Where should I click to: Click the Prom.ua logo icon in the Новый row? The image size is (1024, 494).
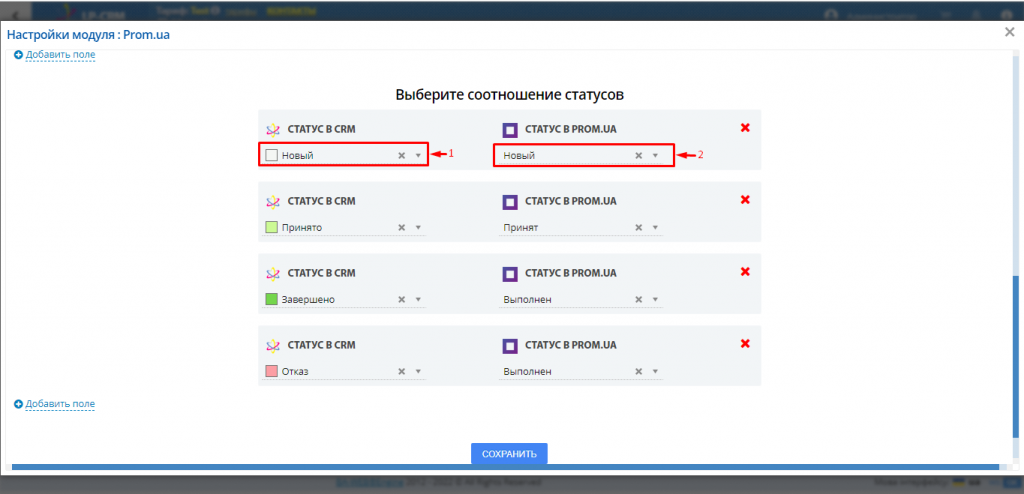pos(510,130)
